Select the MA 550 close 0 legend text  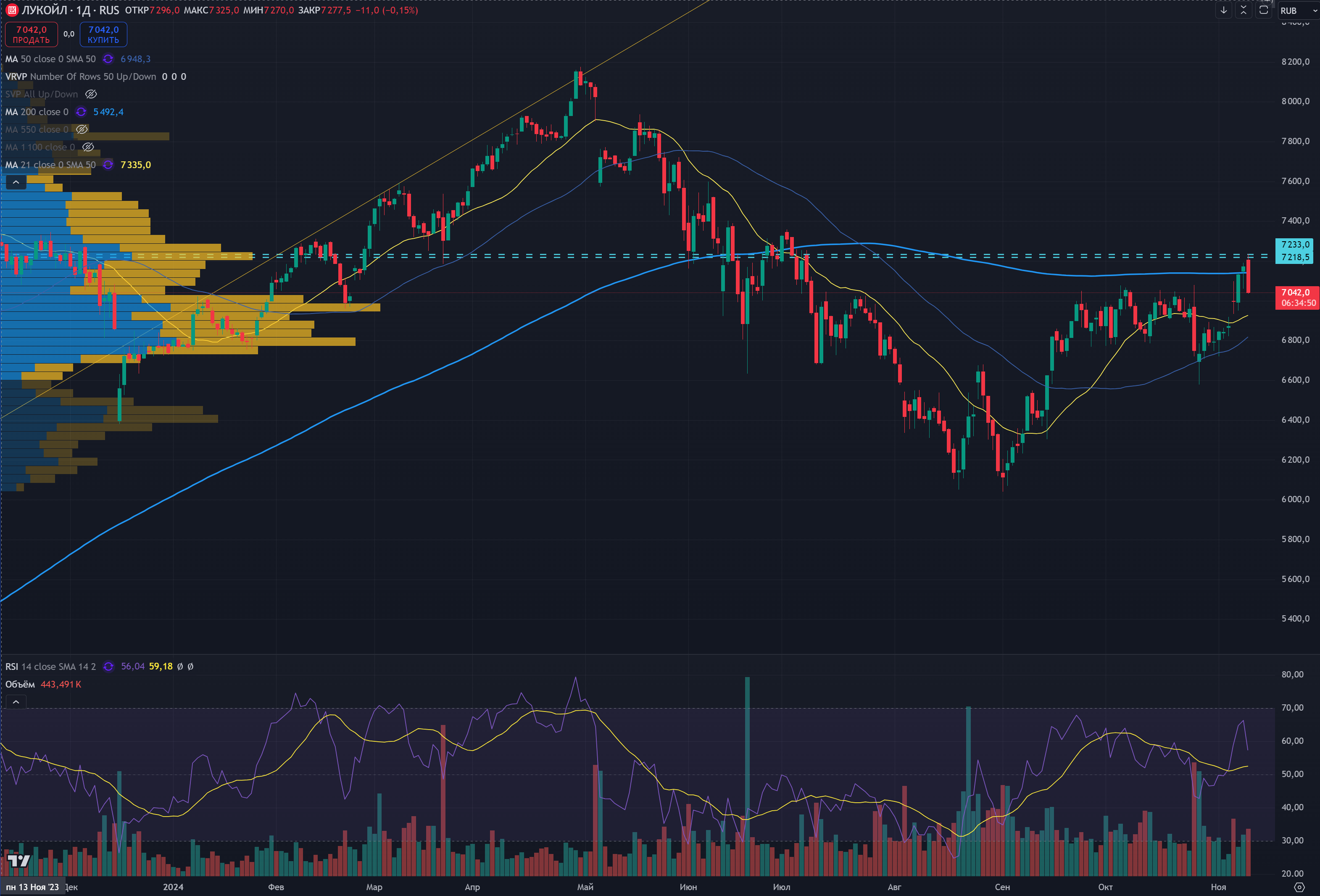(37, 129)
